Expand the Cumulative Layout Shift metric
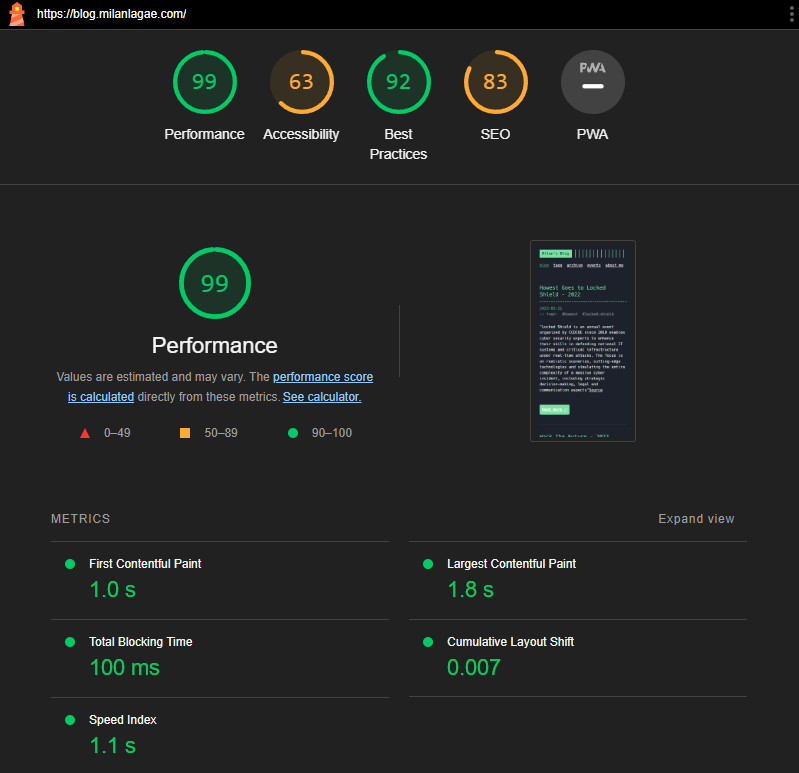 point(578,658)
